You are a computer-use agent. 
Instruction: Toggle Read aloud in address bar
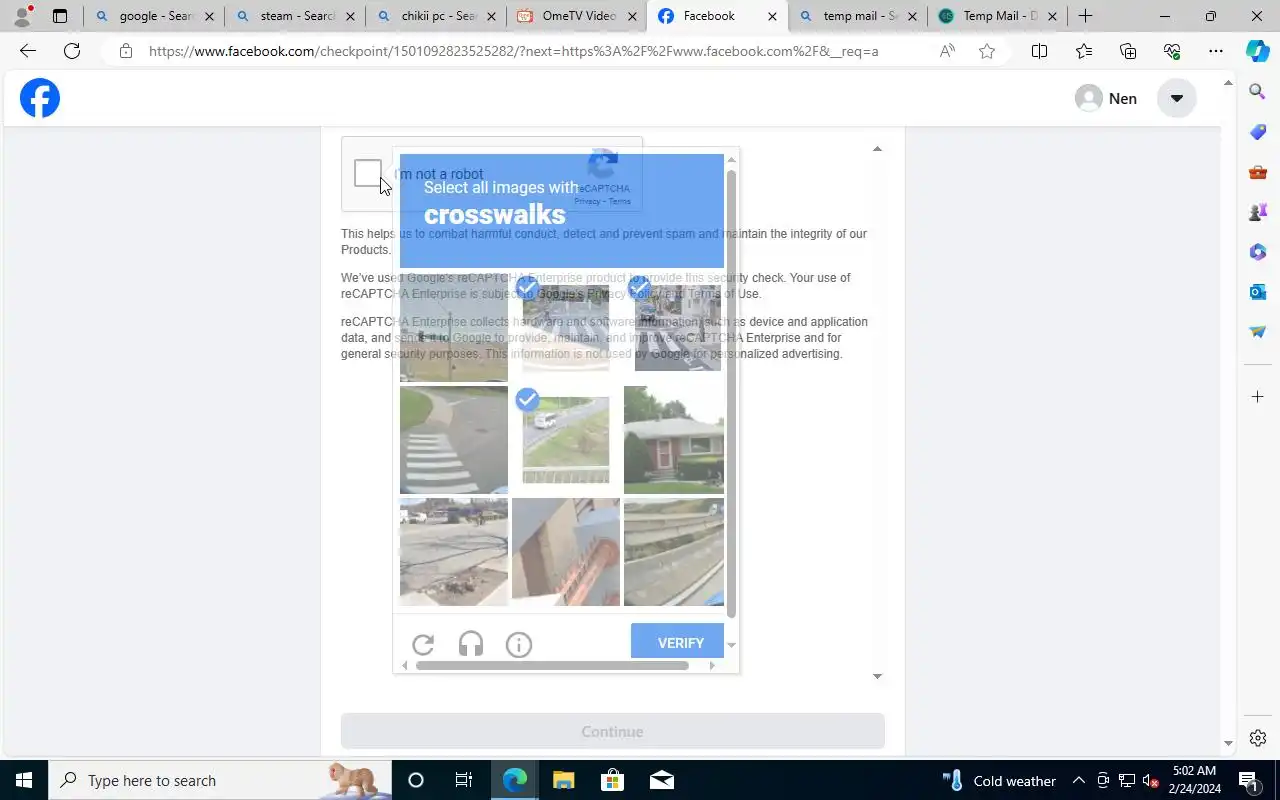point(947,51)
